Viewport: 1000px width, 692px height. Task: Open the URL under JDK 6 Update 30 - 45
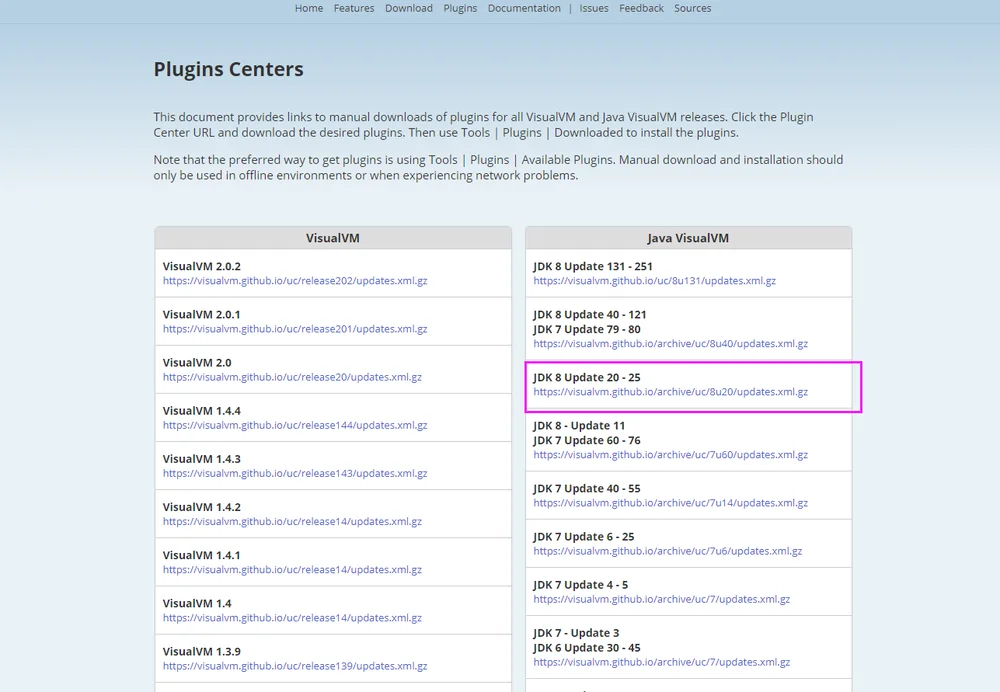tap(661, 662)
